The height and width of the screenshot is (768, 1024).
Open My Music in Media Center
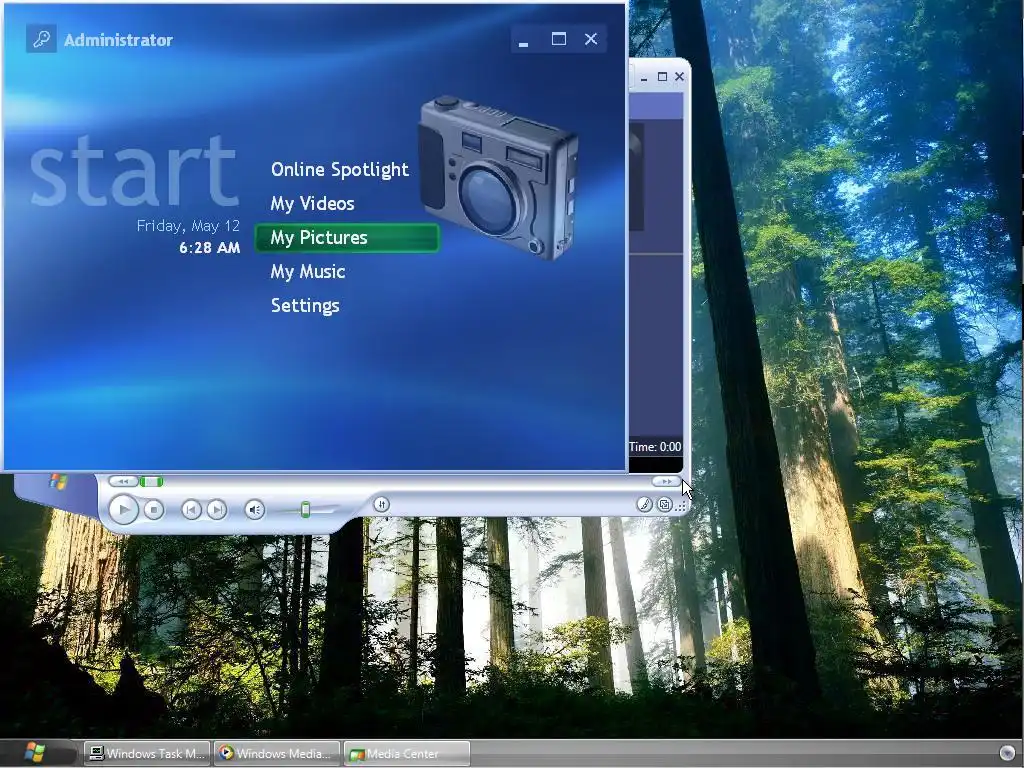[308, 271]
